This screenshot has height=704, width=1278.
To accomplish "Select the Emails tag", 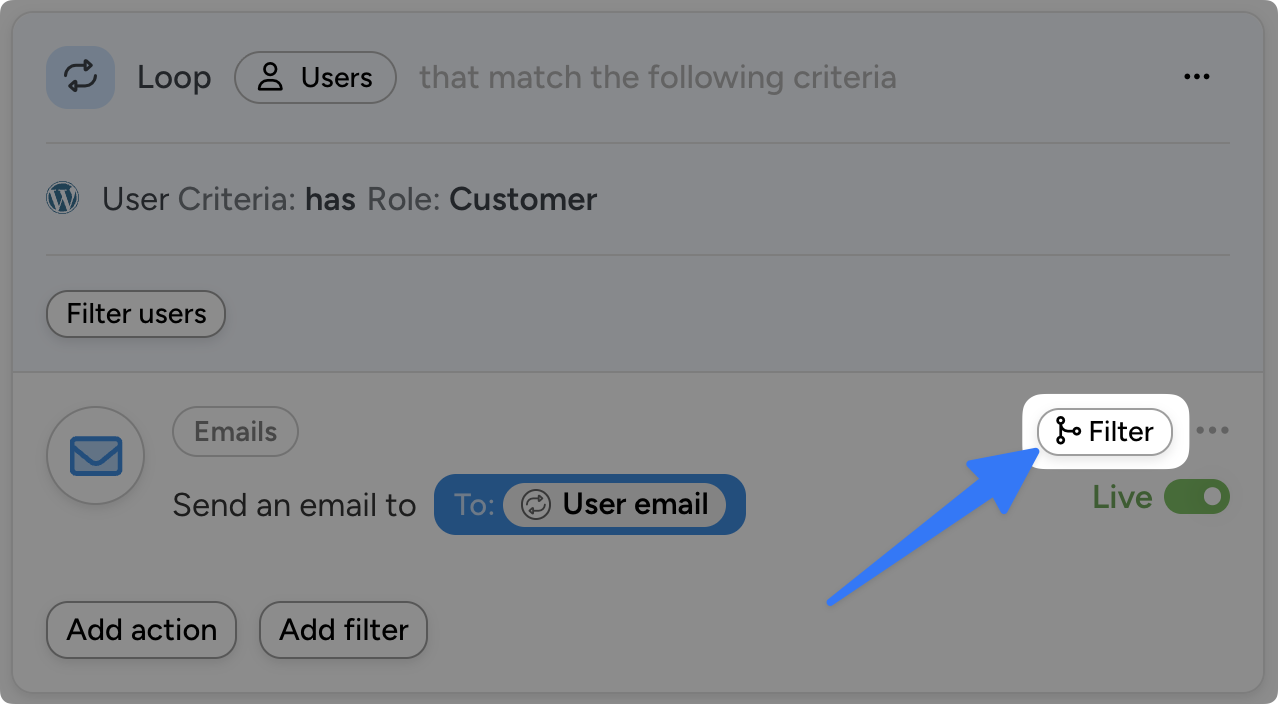I will pos(235,432).
